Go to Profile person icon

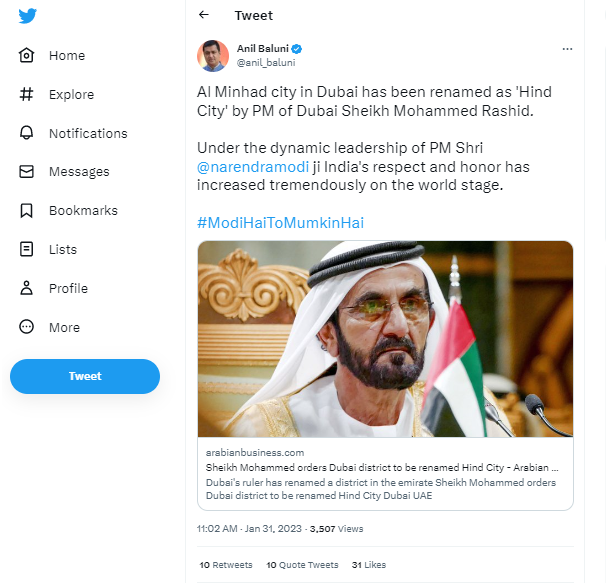[26, 288]
